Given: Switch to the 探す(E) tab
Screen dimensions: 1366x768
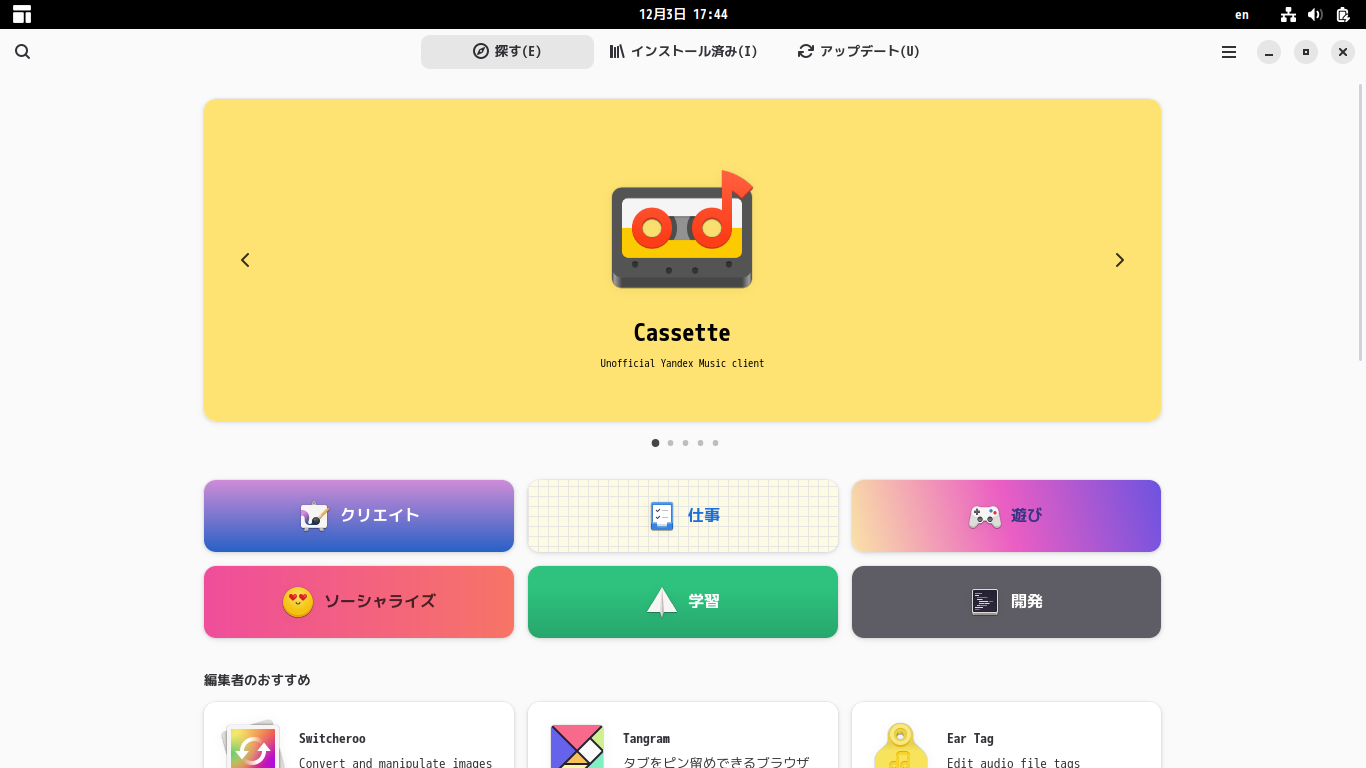Looking at the screenshot, I should point(507,52).
